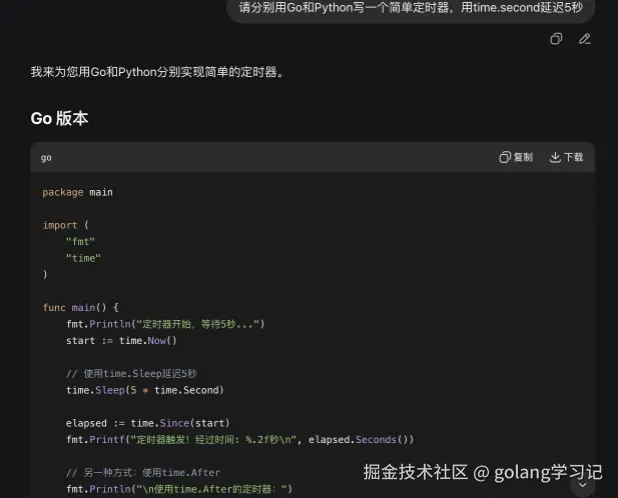
Task: Download the Go code block with 下载
Action: 566,157
